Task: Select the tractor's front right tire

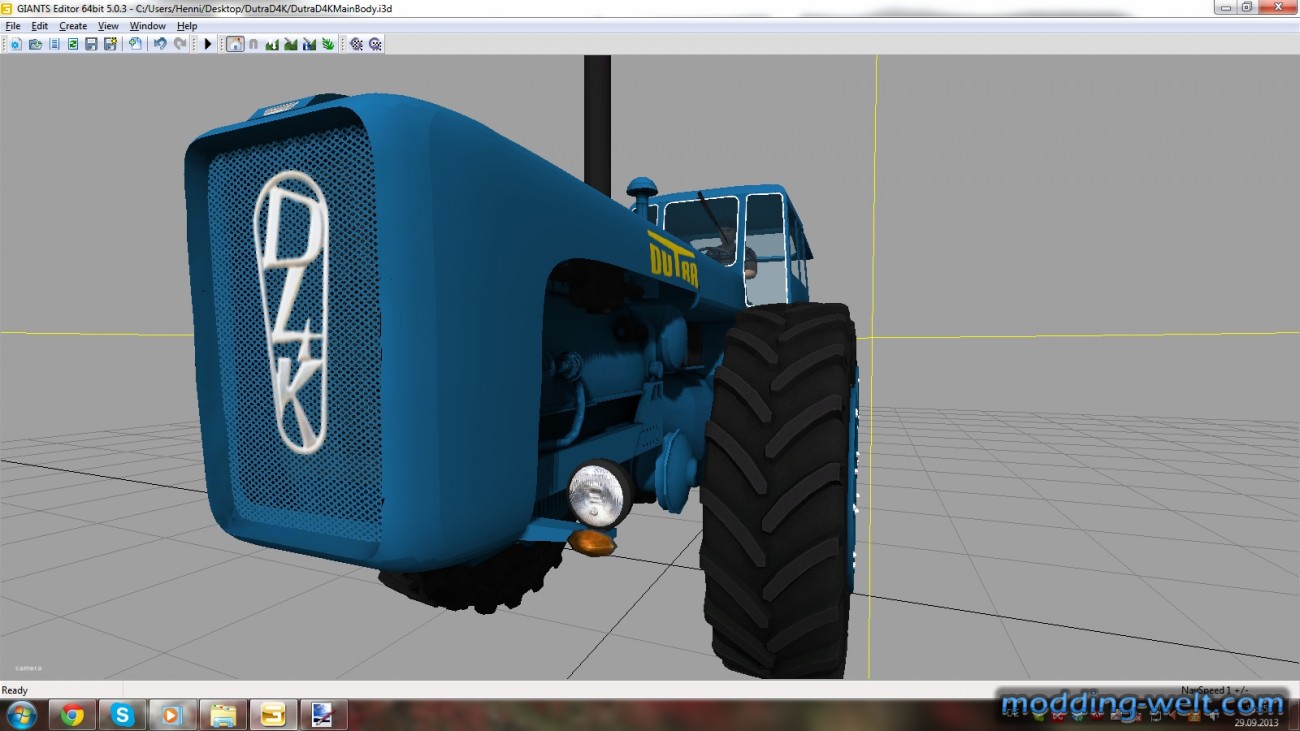Action: point(780,490)
